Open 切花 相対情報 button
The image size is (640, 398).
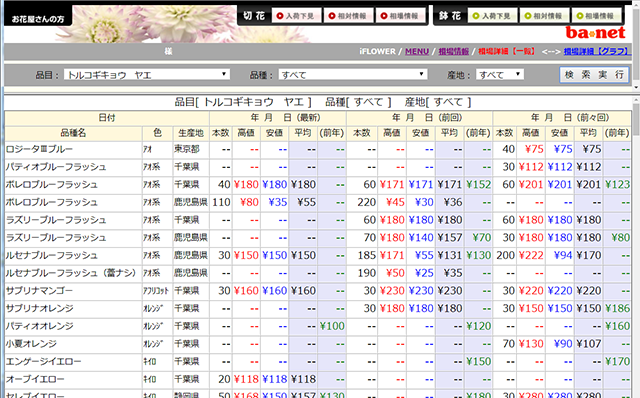[348, 16]
